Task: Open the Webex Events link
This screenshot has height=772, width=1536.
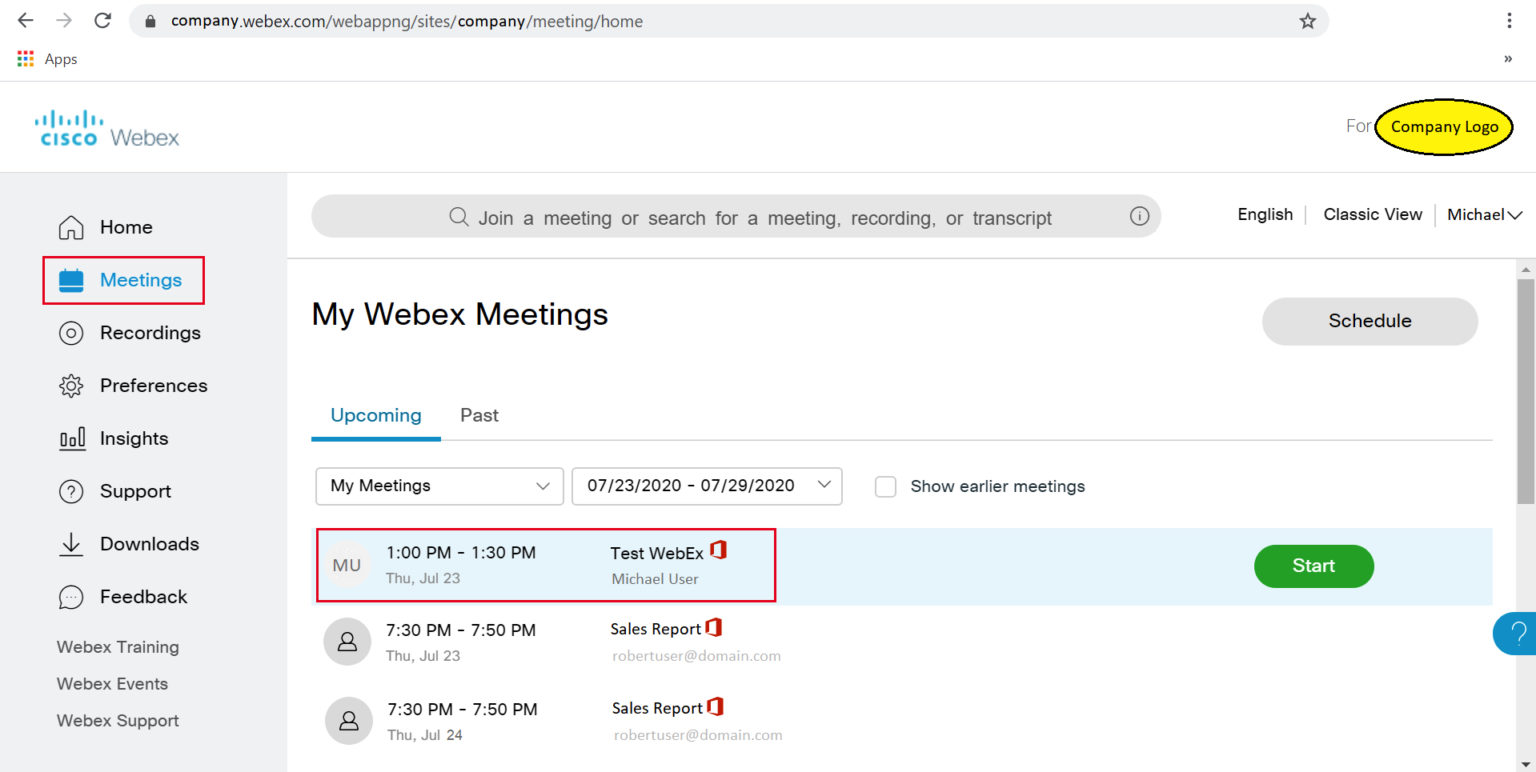Action: (x=112, y=684)
